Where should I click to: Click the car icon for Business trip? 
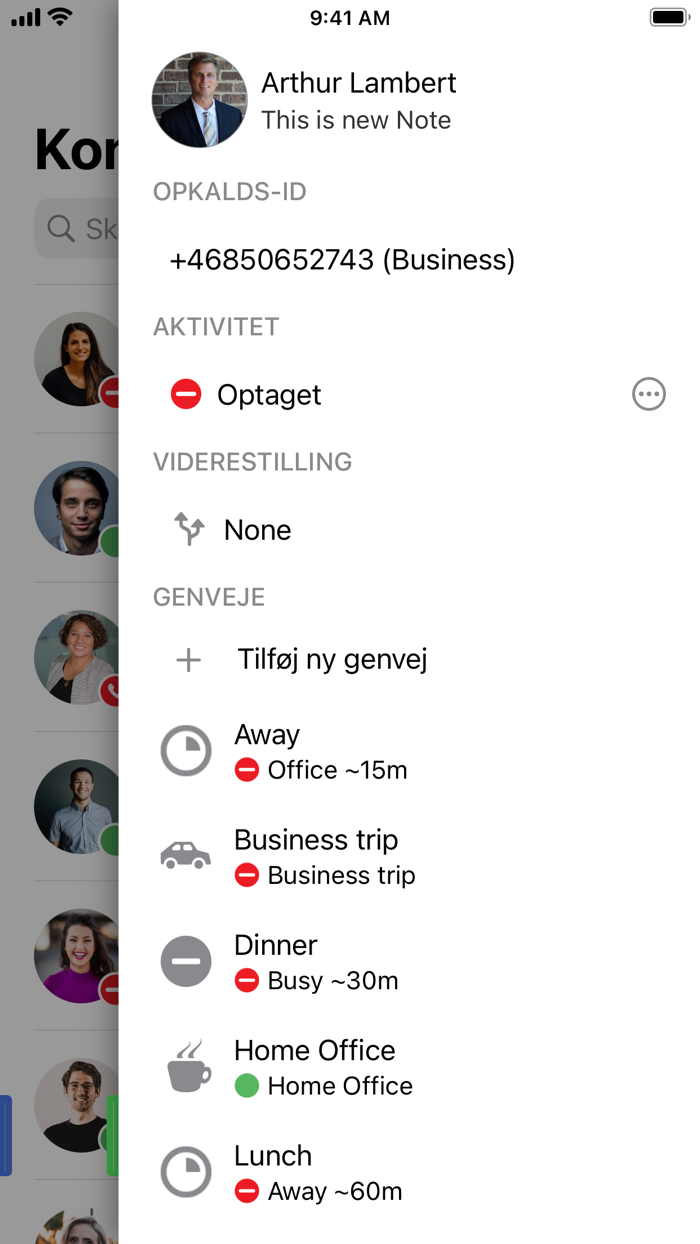point(186,856)
